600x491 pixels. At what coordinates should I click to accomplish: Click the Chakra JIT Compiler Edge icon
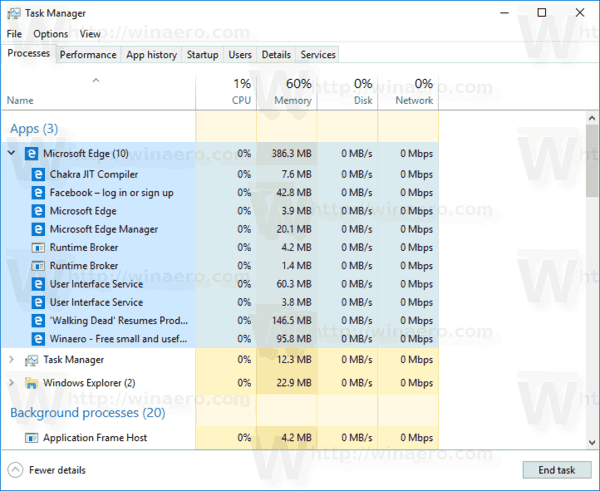[x=38, y=175]
